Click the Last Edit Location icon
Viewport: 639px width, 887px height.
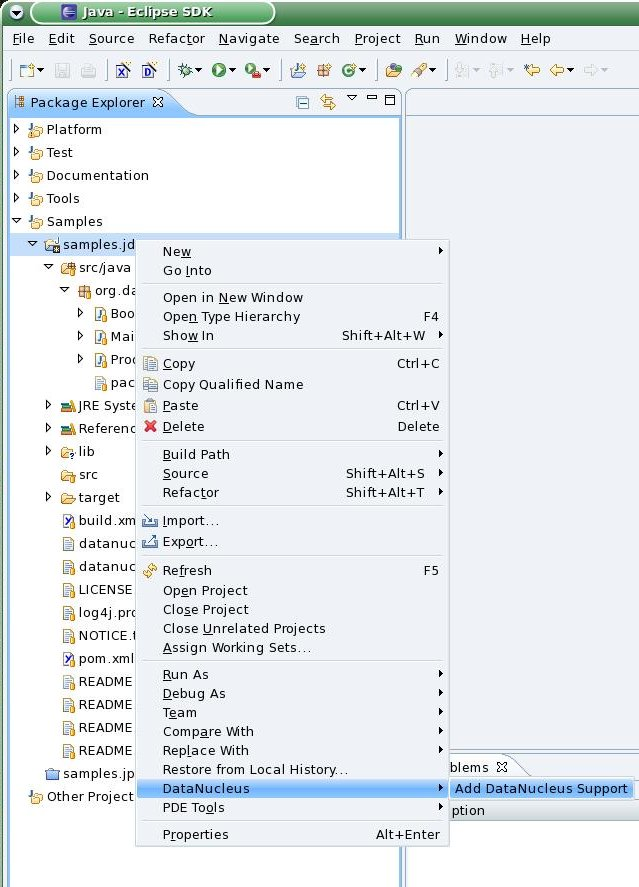tap(532, 70)
